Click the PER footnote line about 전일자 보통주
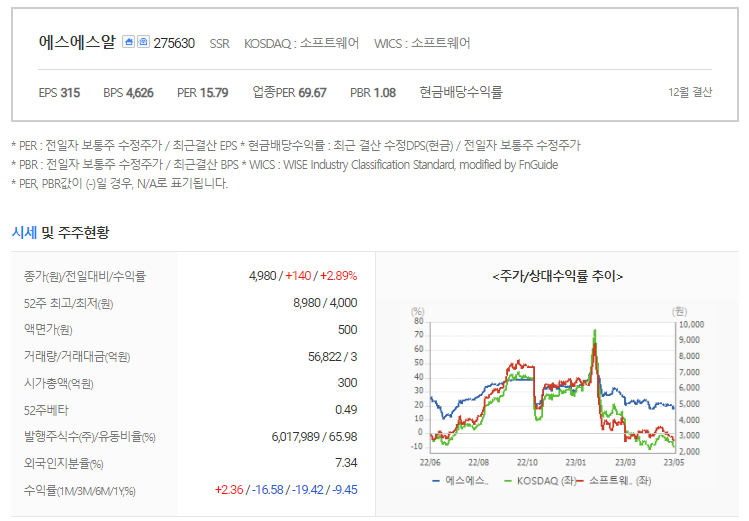 click(296, 145)
